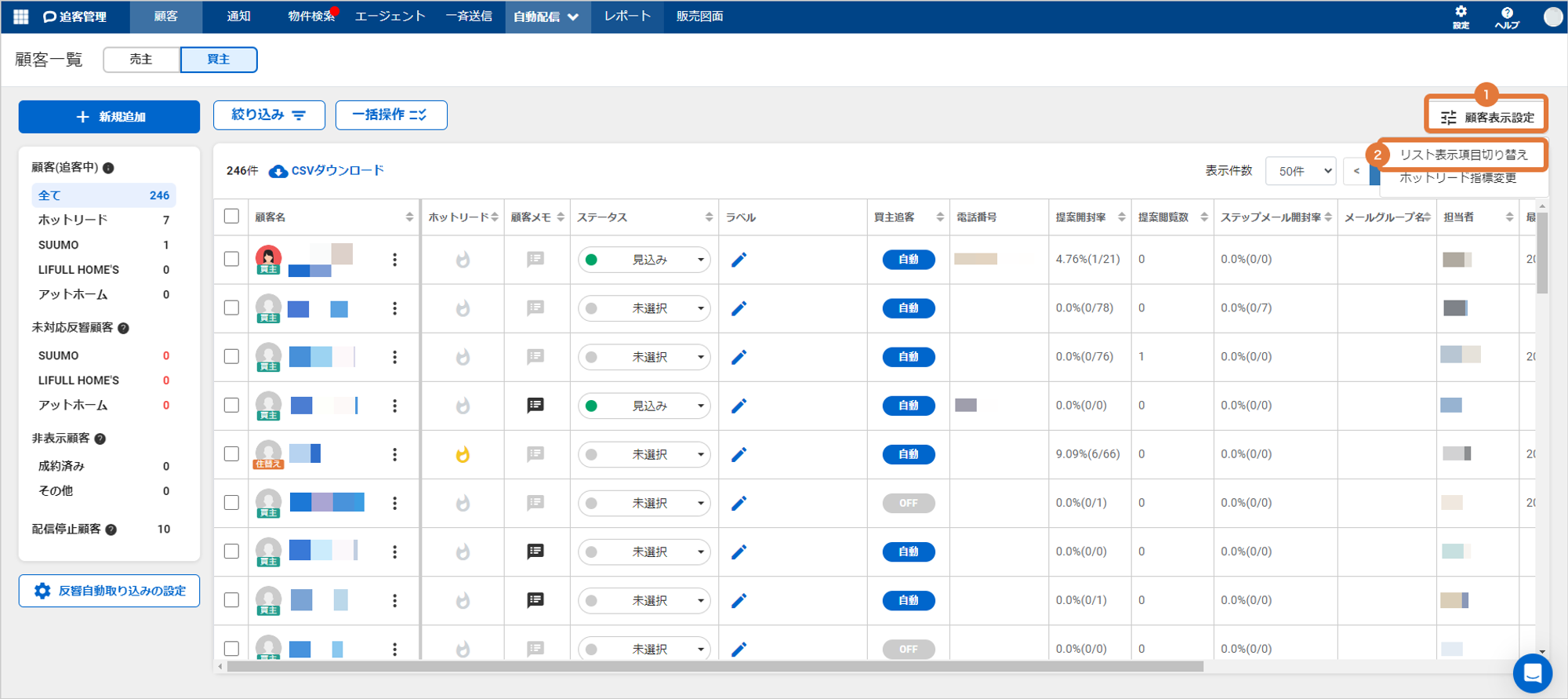Open the 物件検索 menu
The image size is (1568, 699).
[311, 16]
